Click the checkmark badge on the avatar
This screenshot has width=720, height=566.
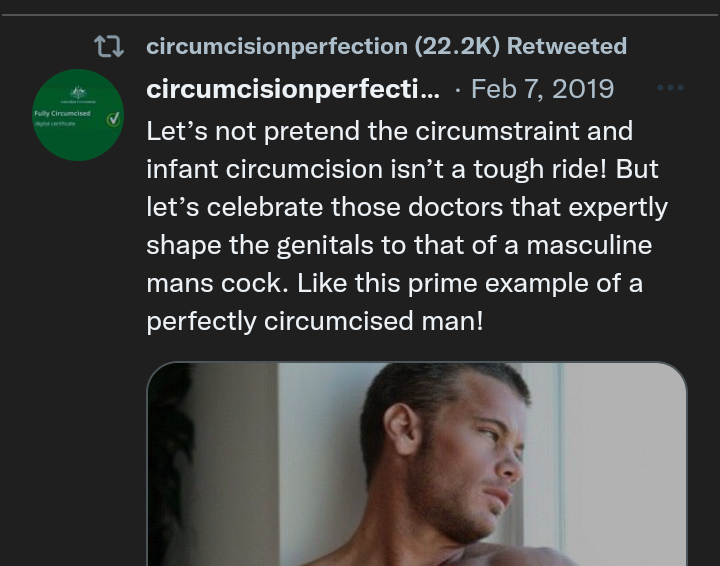pyautogui.click(x=112, y=119)
